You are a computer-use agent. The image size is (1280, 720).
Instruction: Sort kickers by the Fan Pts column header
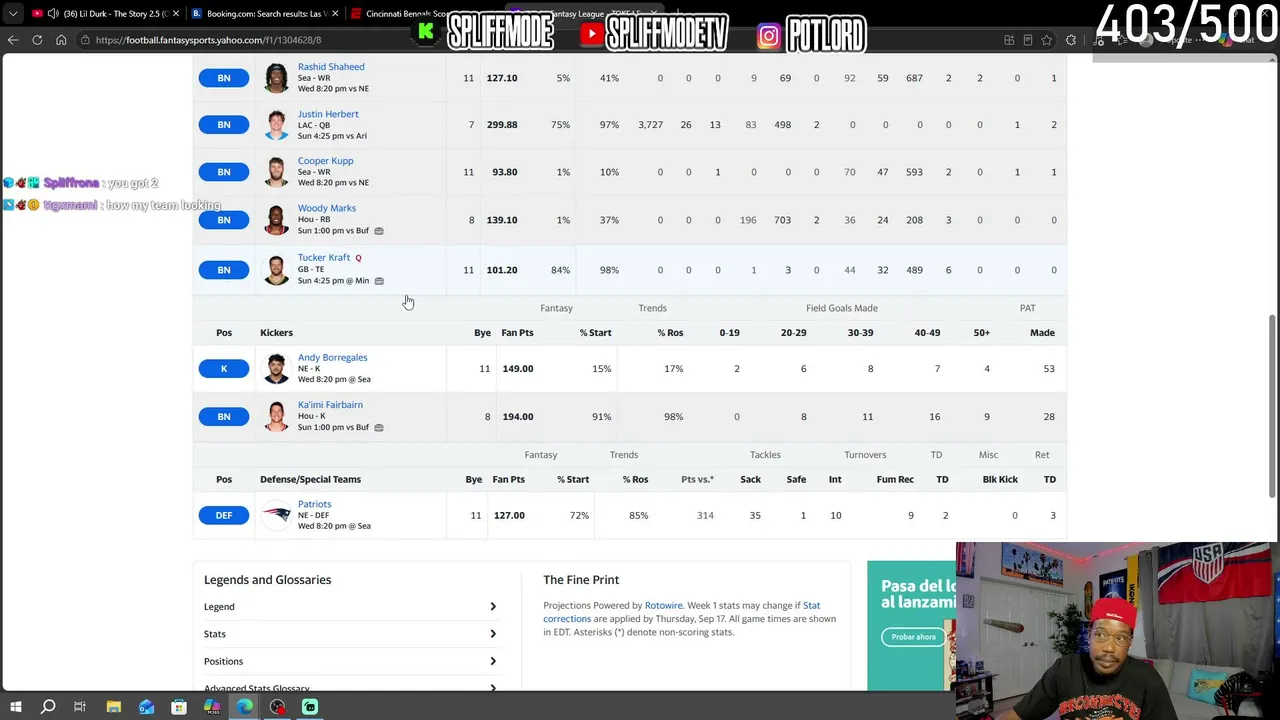(517, 333)
